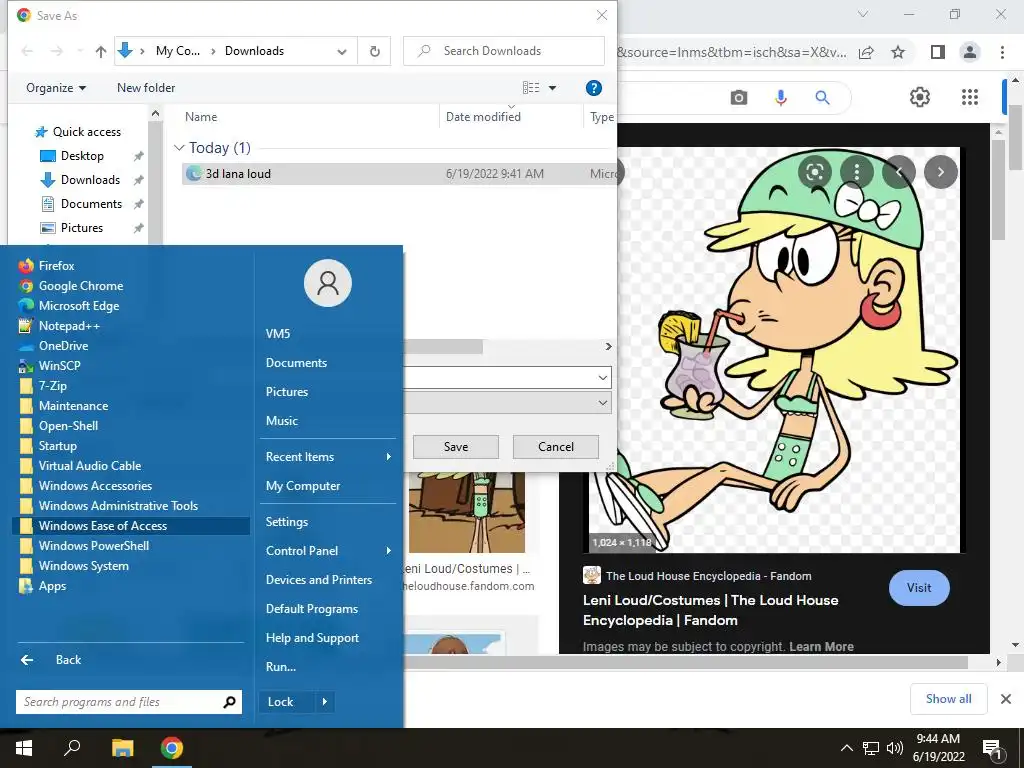The width and height of the screenshot is (1024, 768).
Task: Open the Apps entry in start menu
Action: (x=52, y=586)
